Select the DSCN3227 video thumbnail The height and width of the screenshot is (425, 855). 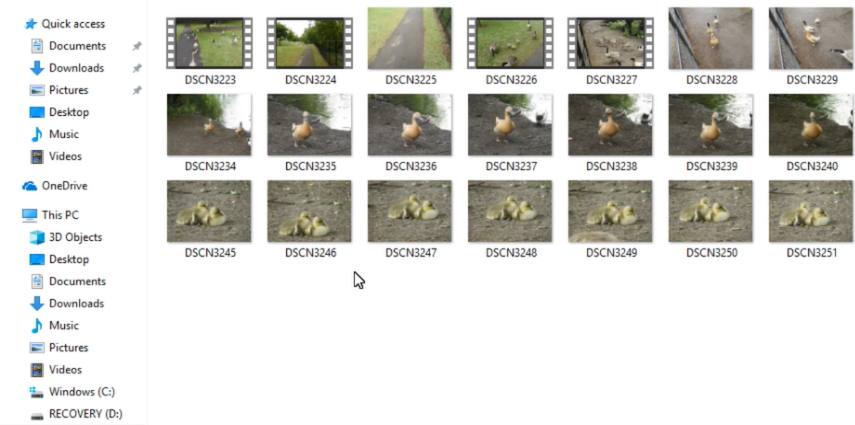(x=611, y=43)
